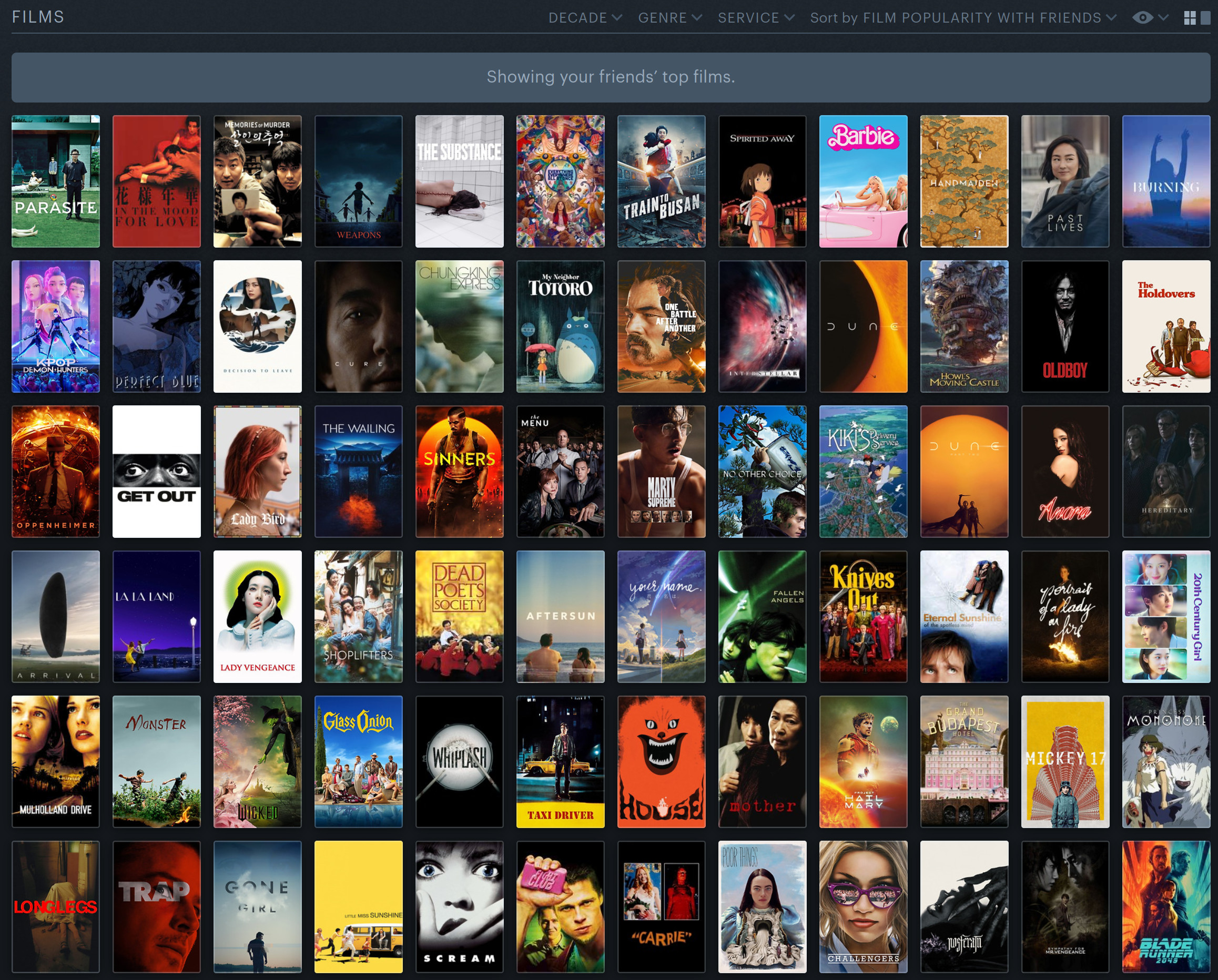Select the Taxi Driver poster
Screen dimensions: 1218x980
561,761
